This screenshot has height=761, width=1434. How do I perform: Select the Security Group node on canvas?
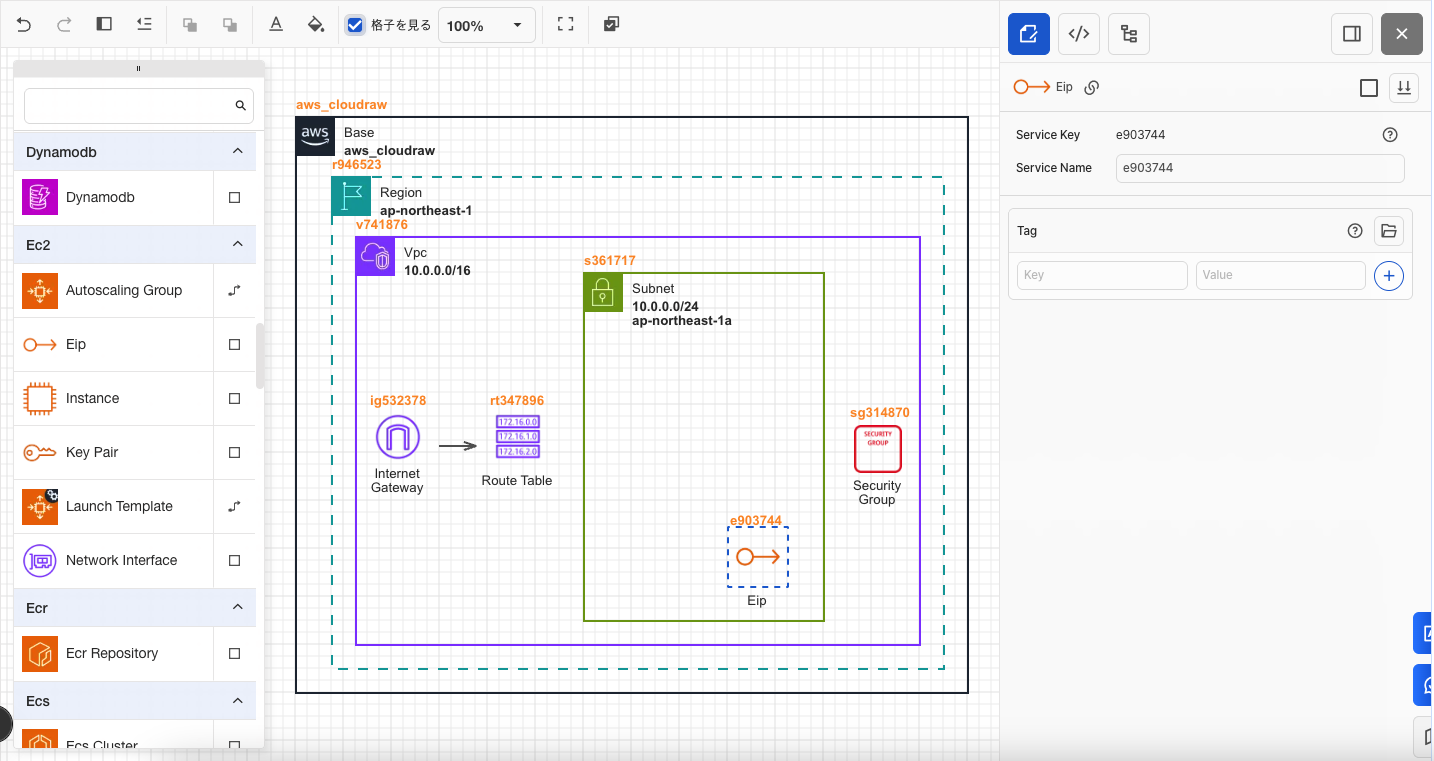click(878, 449)
